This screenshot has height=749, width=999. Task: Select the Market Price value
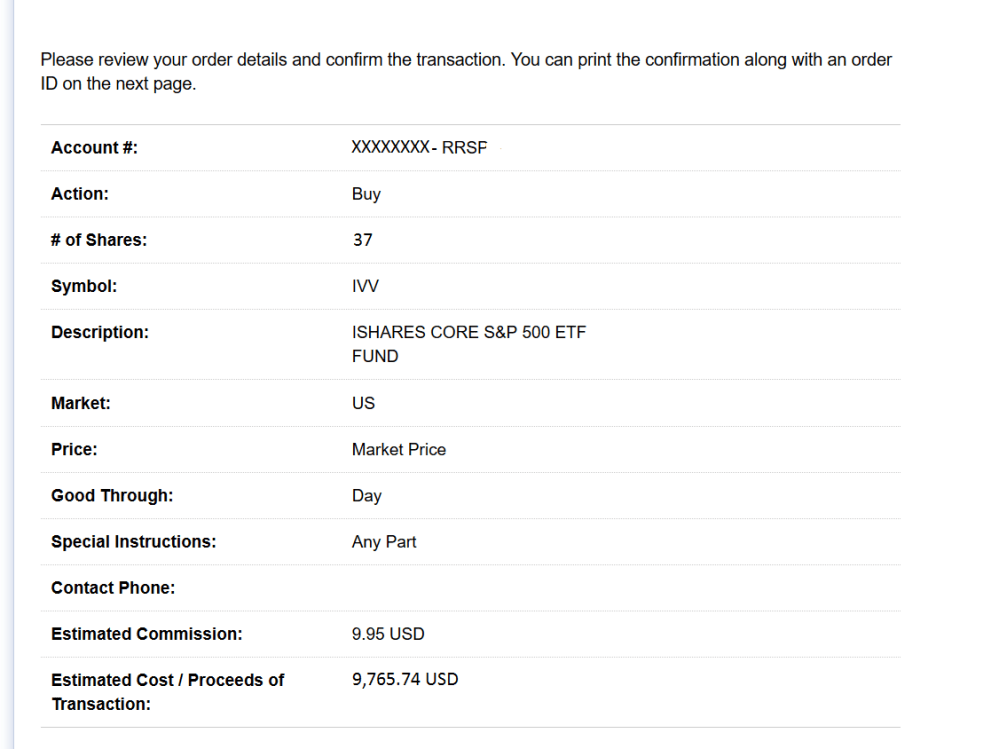click(398, 449)
